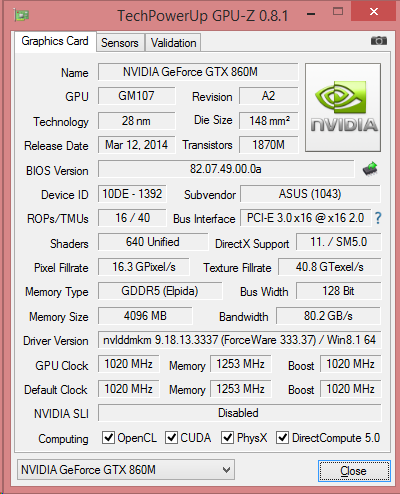Toggle the OpenCL checkbox
400x494 pixels.
(x=108, y=437)
